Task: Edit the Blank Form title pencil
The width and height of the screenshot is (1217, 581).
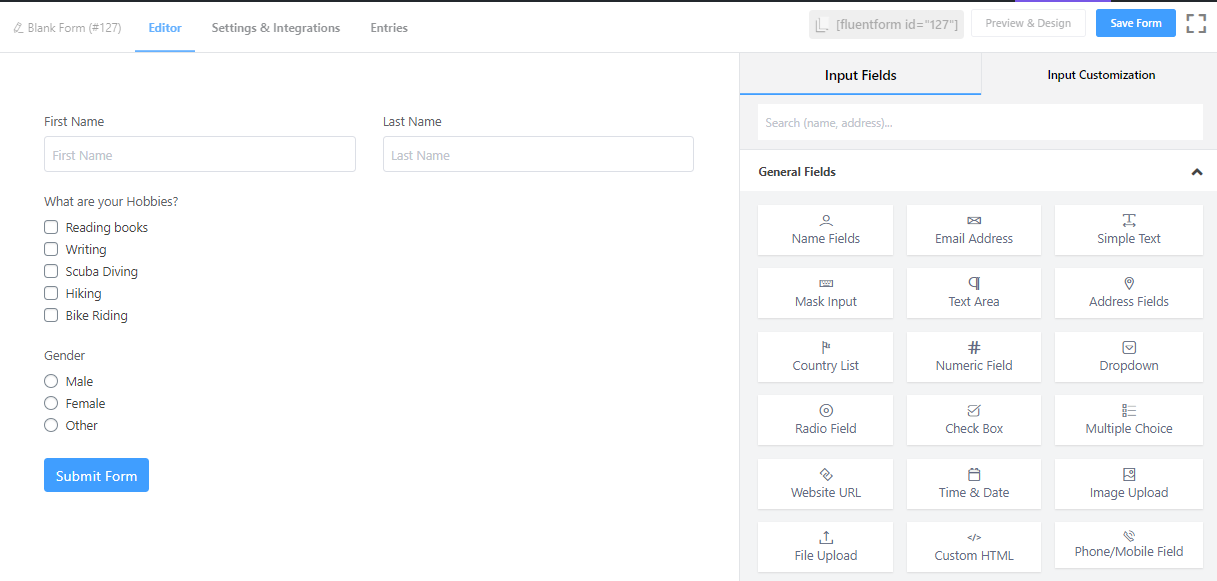Action: tap(18, 28)
